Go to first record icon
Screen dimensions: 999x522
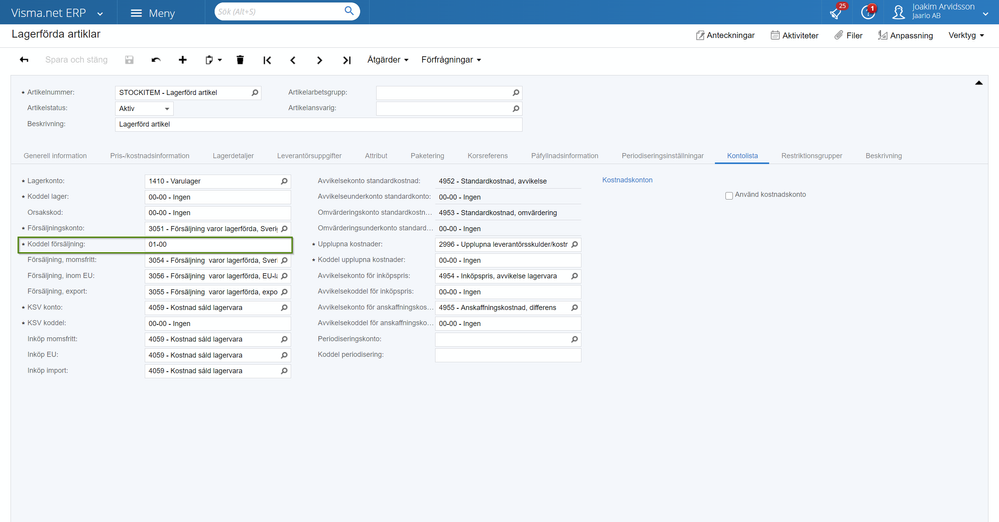[x=267, y=60]
